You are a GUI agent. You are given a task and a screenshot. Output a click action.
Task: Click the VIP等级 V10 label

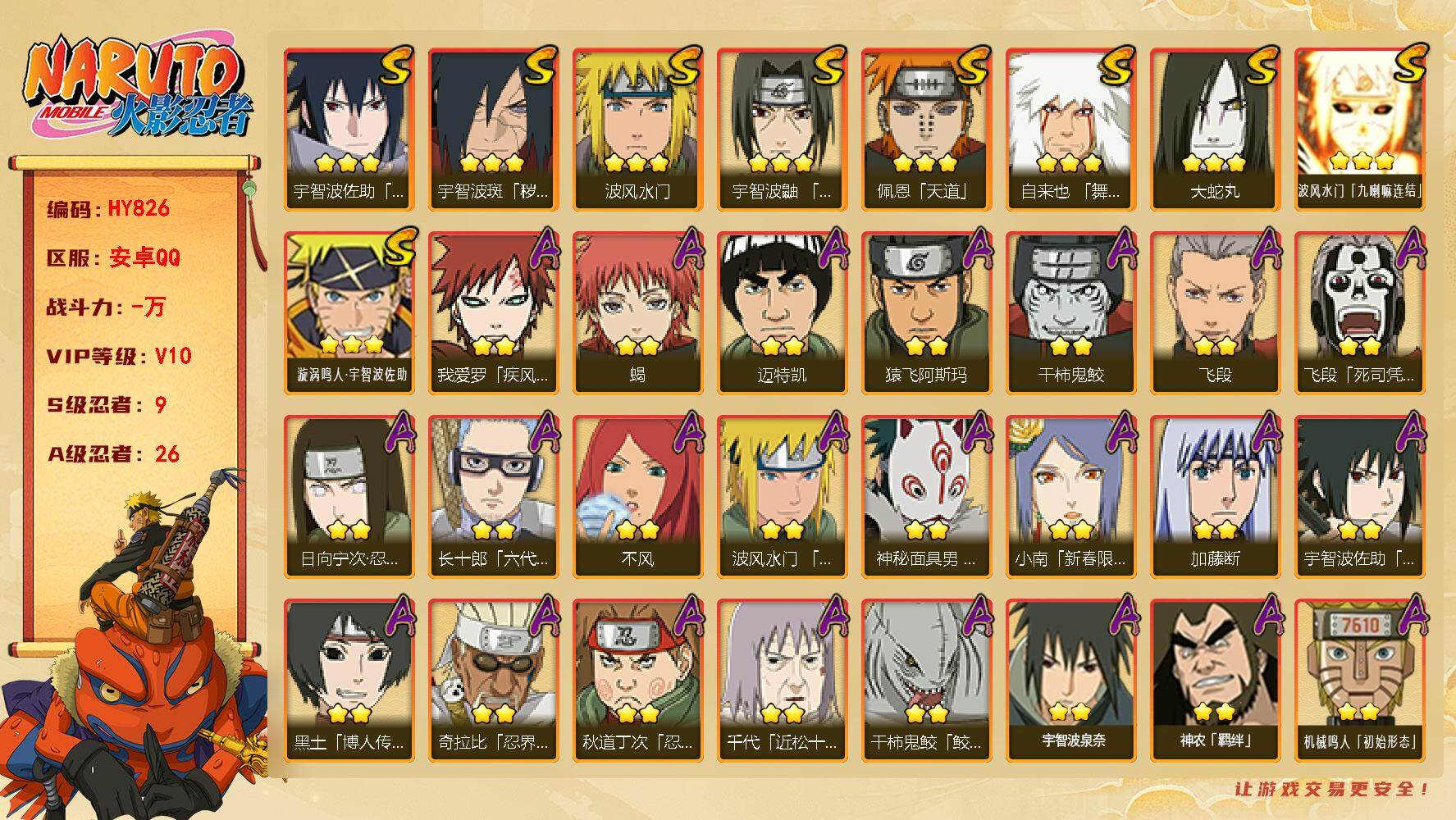point(119,356)
